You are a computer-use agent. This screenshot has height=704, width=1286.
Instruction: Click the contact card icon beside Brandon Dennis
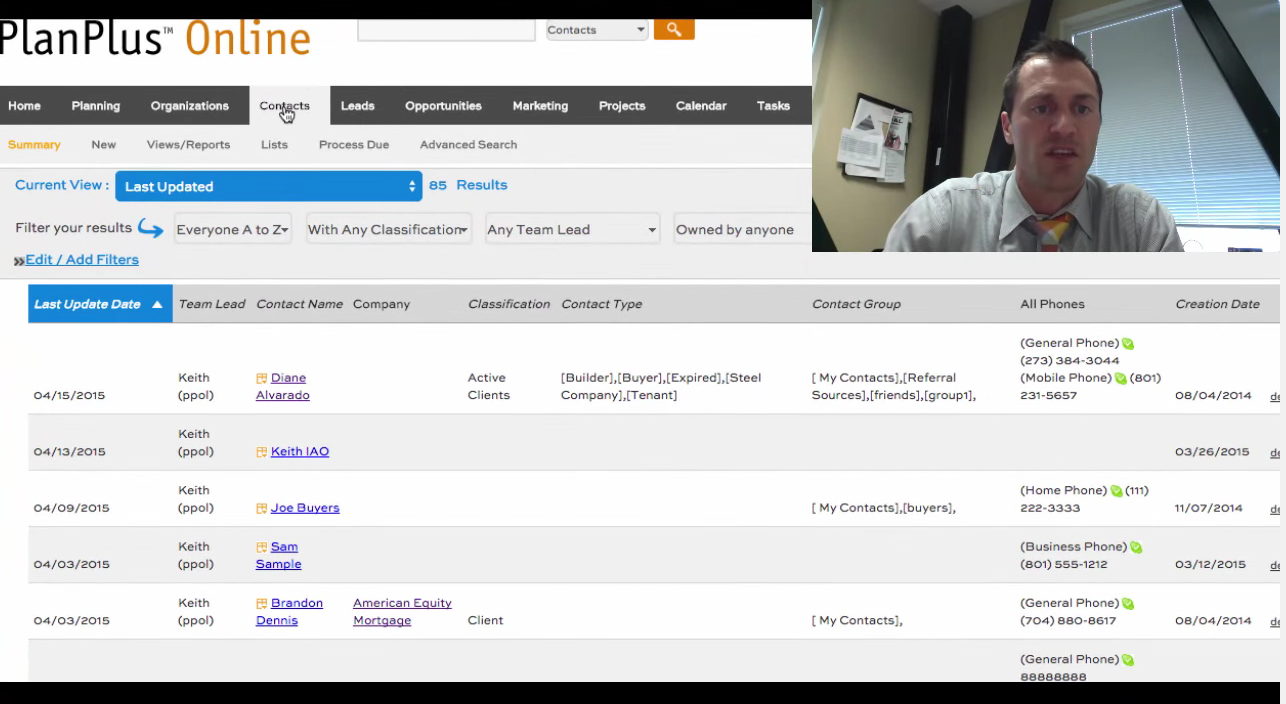262,604
